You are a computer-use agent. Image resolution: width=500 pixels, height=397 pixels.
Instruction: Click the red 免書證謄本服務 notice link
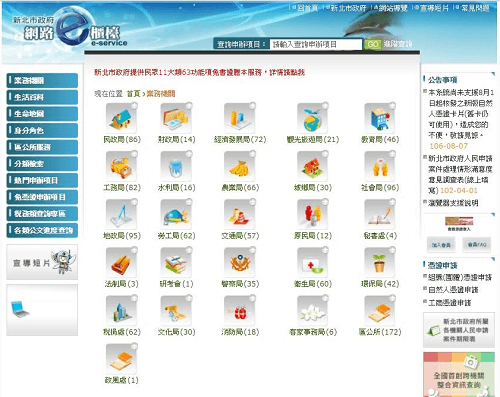point(199,72)
